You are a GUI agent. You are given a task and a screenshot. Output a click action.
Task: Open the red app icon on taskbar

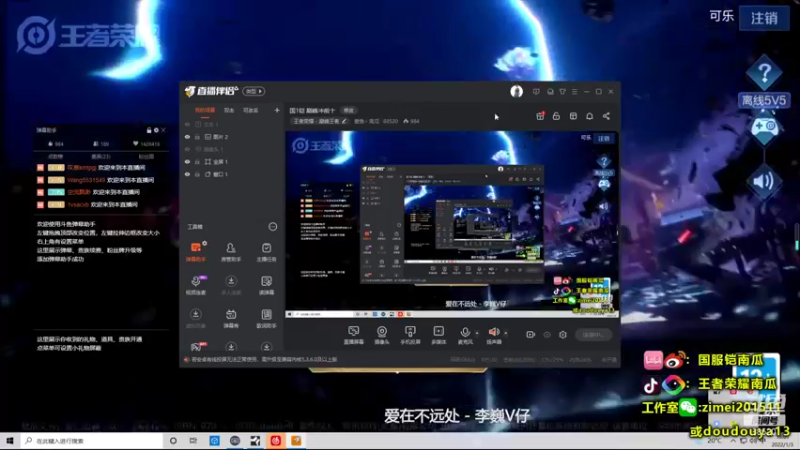pos(276,441)
